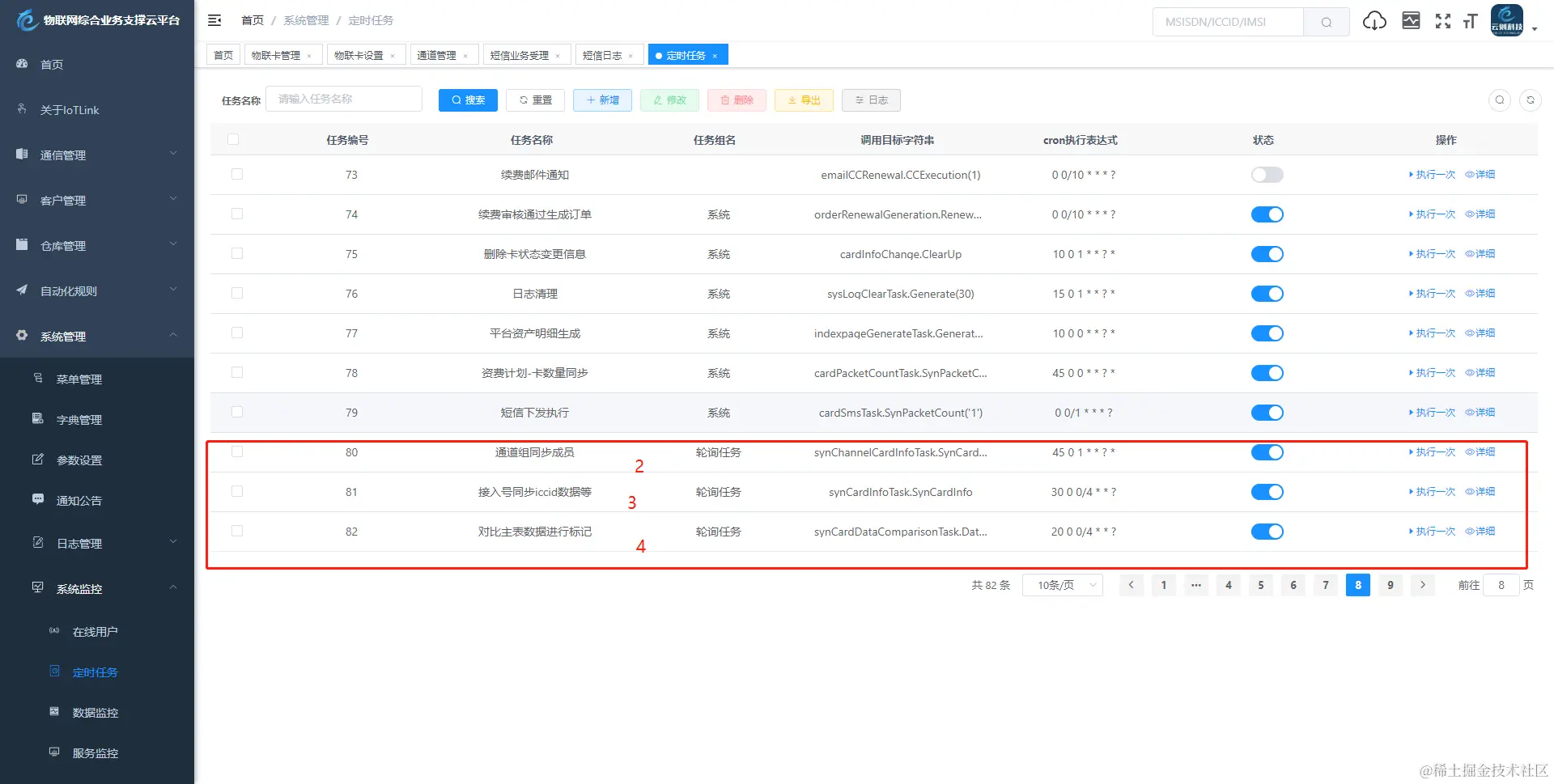This screenshot has height=784, width=1554.
Task: Focus the MSISDN/ICCID/IMSI search field
Action: (1228, 22)
